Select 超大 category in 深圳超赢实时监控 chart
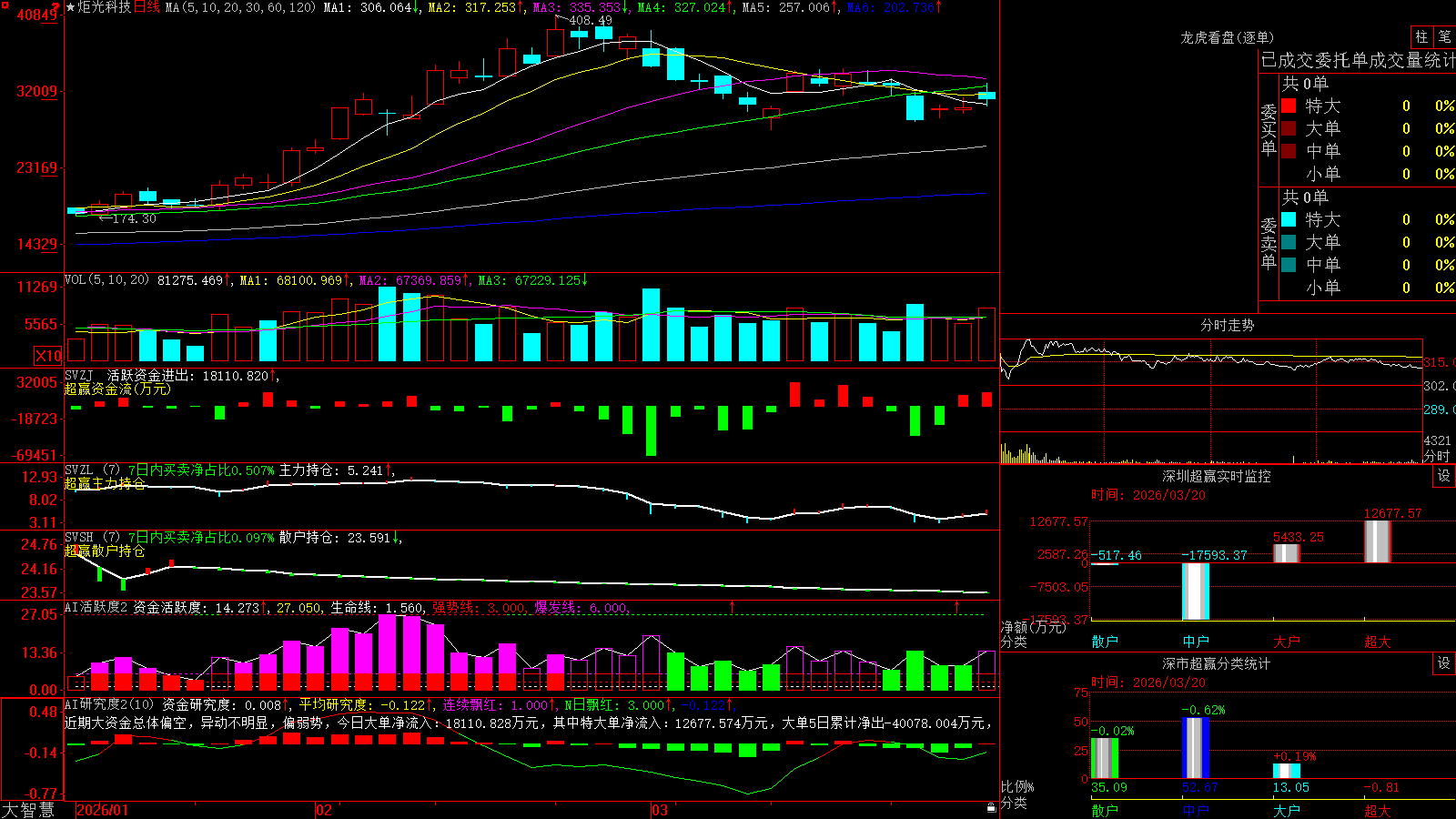This screenshot has width=1456, height=819. coord(1378,642)
